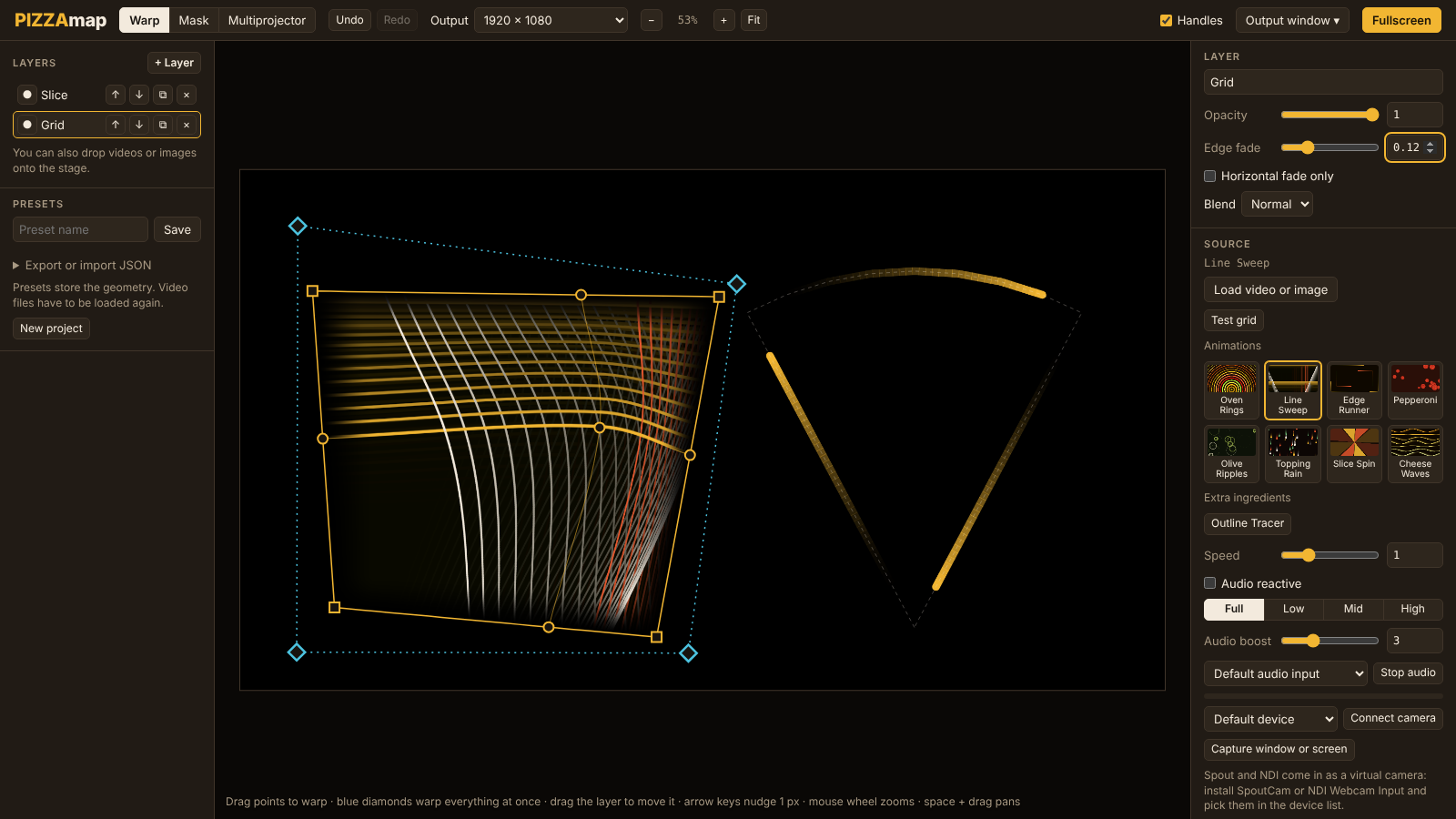The image size is (1456, 819).
Task: Move the Grid layer down
Action: [x=139, y=125]
